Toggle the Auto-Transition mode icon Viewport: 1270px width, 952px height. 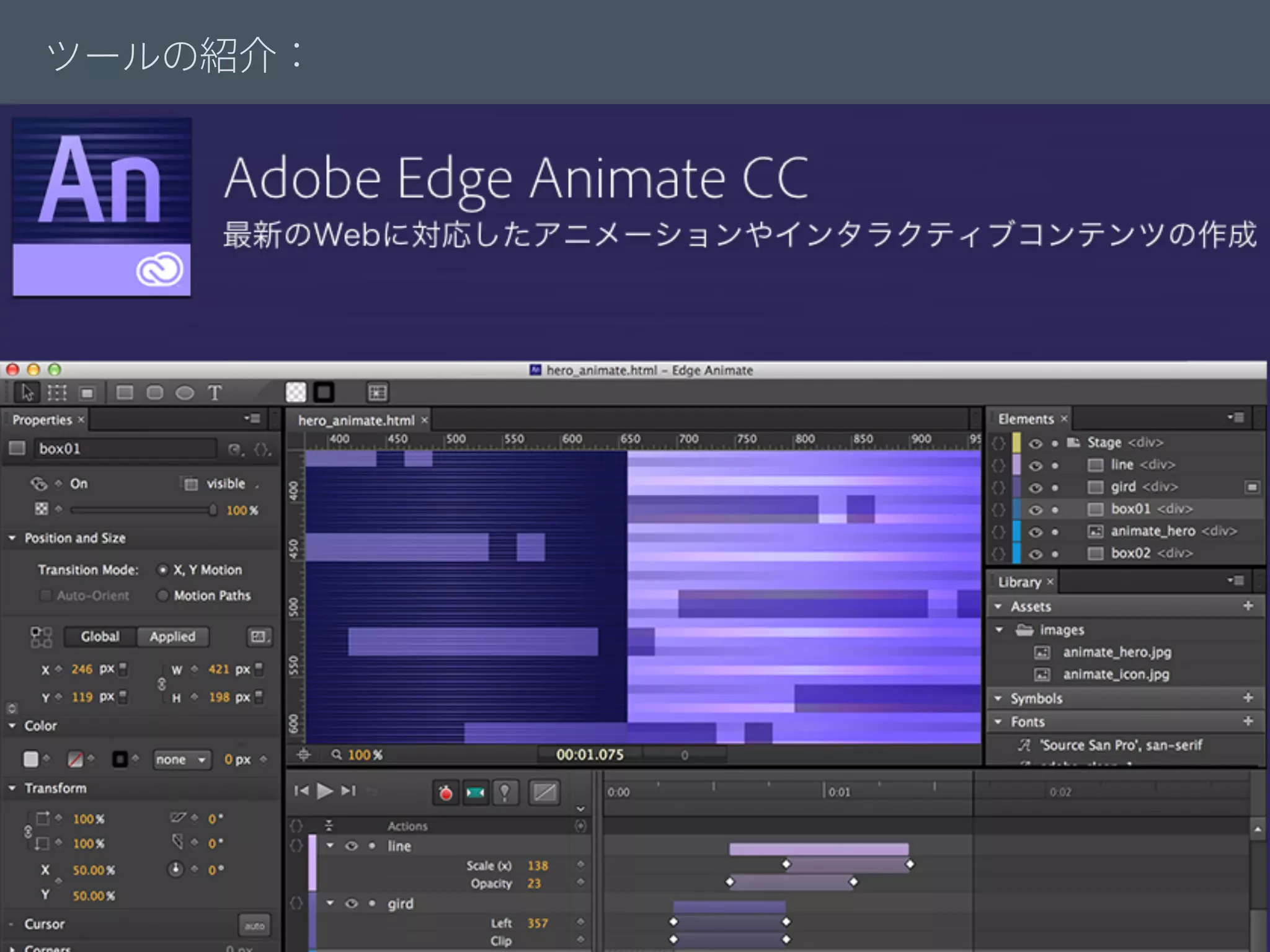click(x=476, y=792)
